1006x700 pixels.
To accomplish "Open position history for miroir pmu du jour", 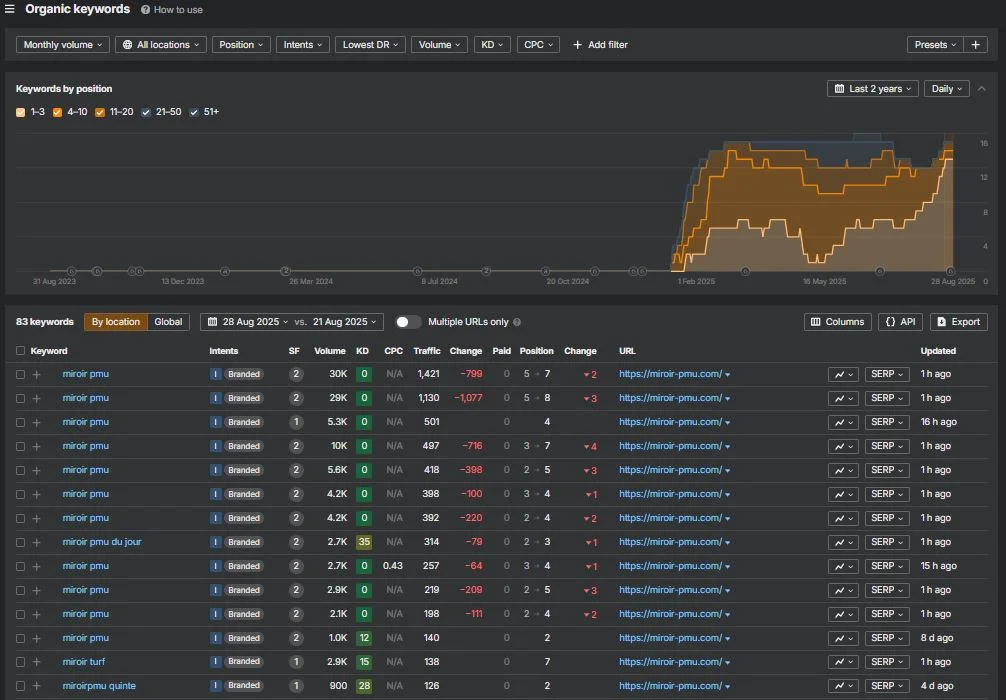I will tap(843, 543).
